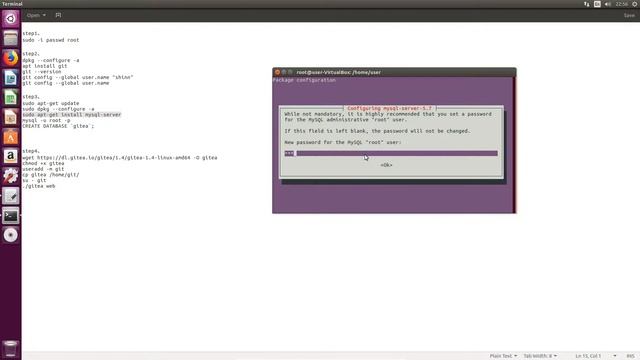Viewport: 640px width, 360px height.
Task: Click the 'su - git' line
Action: (x=34, y=180)
